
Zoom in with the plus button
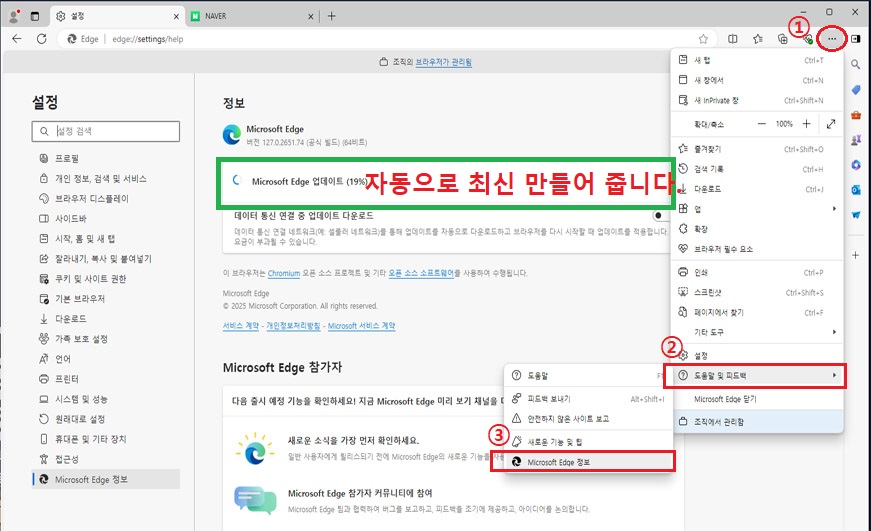(x=807, y=124)
